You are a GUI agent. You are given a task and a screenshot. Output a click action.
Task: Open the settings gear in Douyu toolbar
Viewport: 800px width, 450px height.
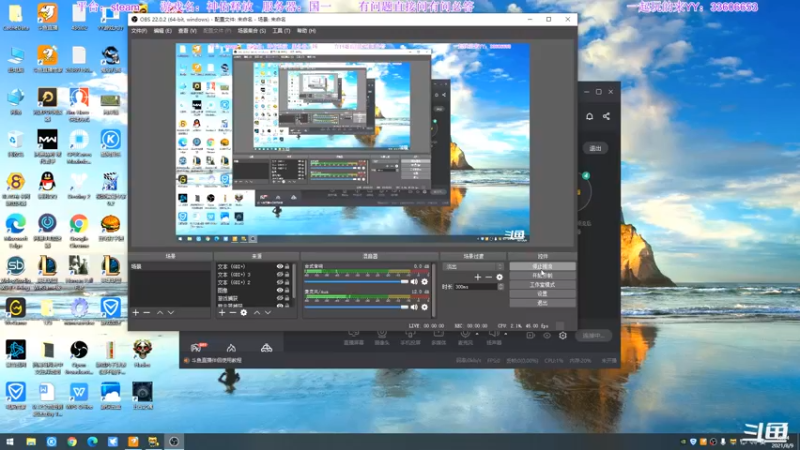[x=563, y=336]
